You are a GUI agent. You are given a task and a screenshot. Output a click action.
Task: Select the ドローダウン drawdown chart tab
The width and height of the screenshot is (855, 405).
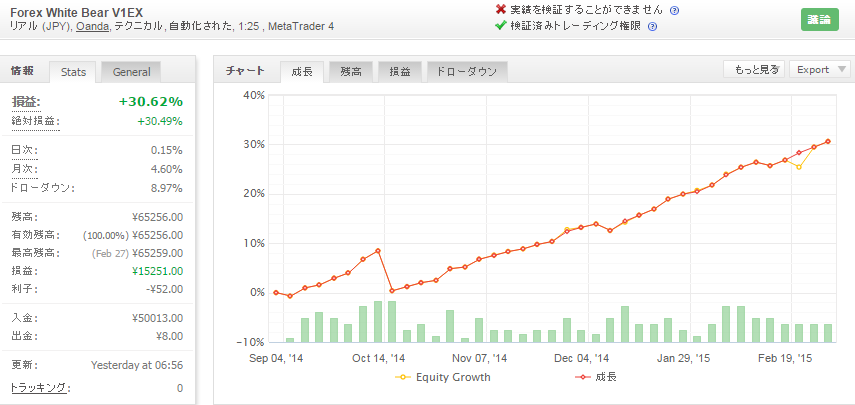[x=467, y=72]
